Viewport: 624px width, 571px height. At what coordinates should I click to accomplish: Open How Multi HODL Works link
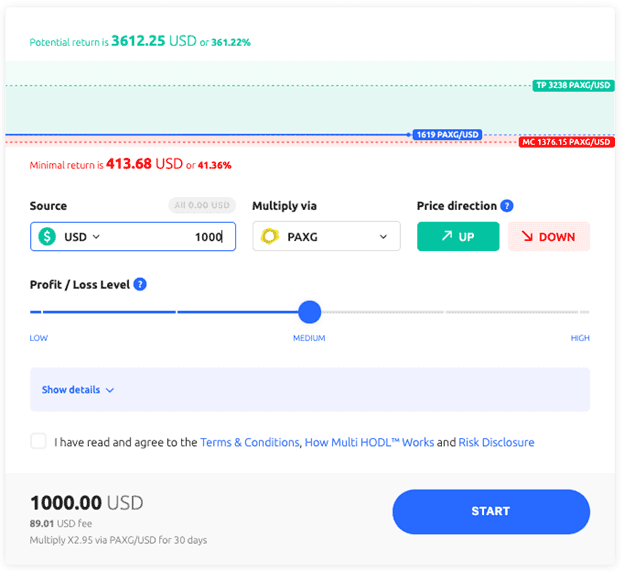point(369,442)
